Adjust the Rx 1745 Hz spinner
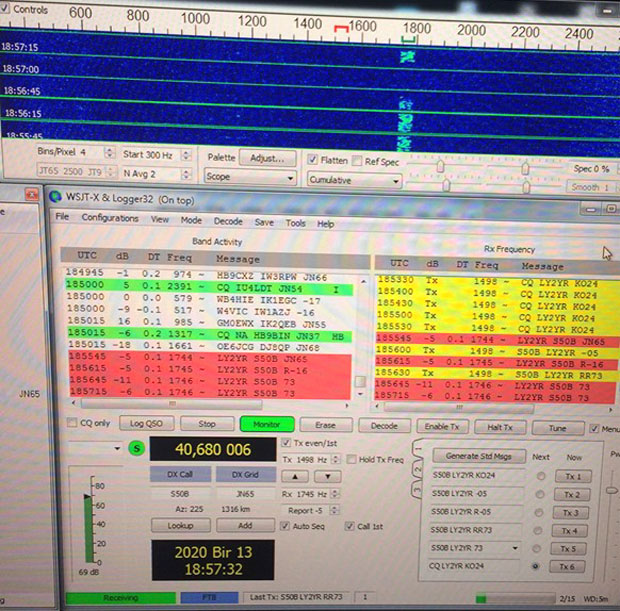 point(335,494)
